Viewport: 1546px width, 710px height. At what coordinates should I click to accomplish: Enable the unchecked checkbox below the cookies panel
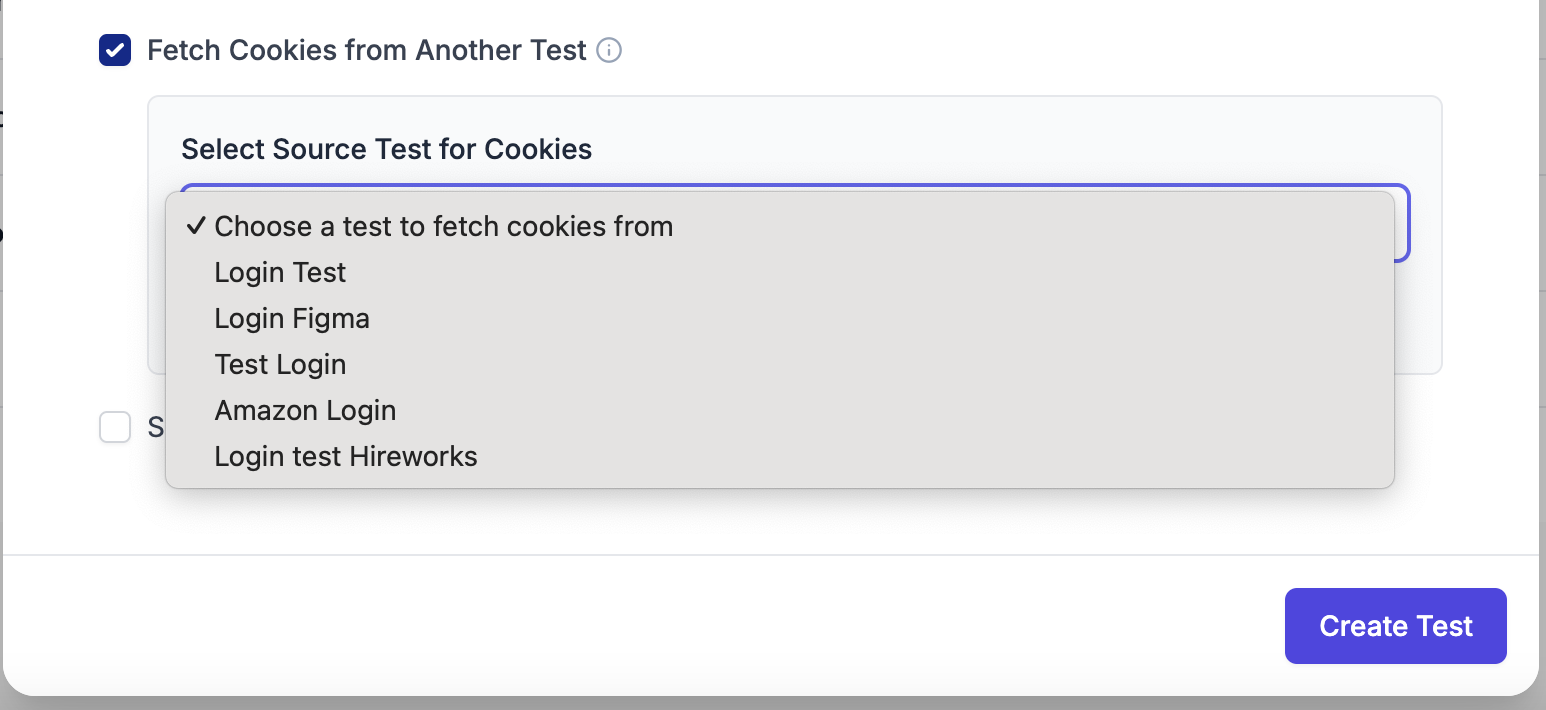(x=115, y=428)
